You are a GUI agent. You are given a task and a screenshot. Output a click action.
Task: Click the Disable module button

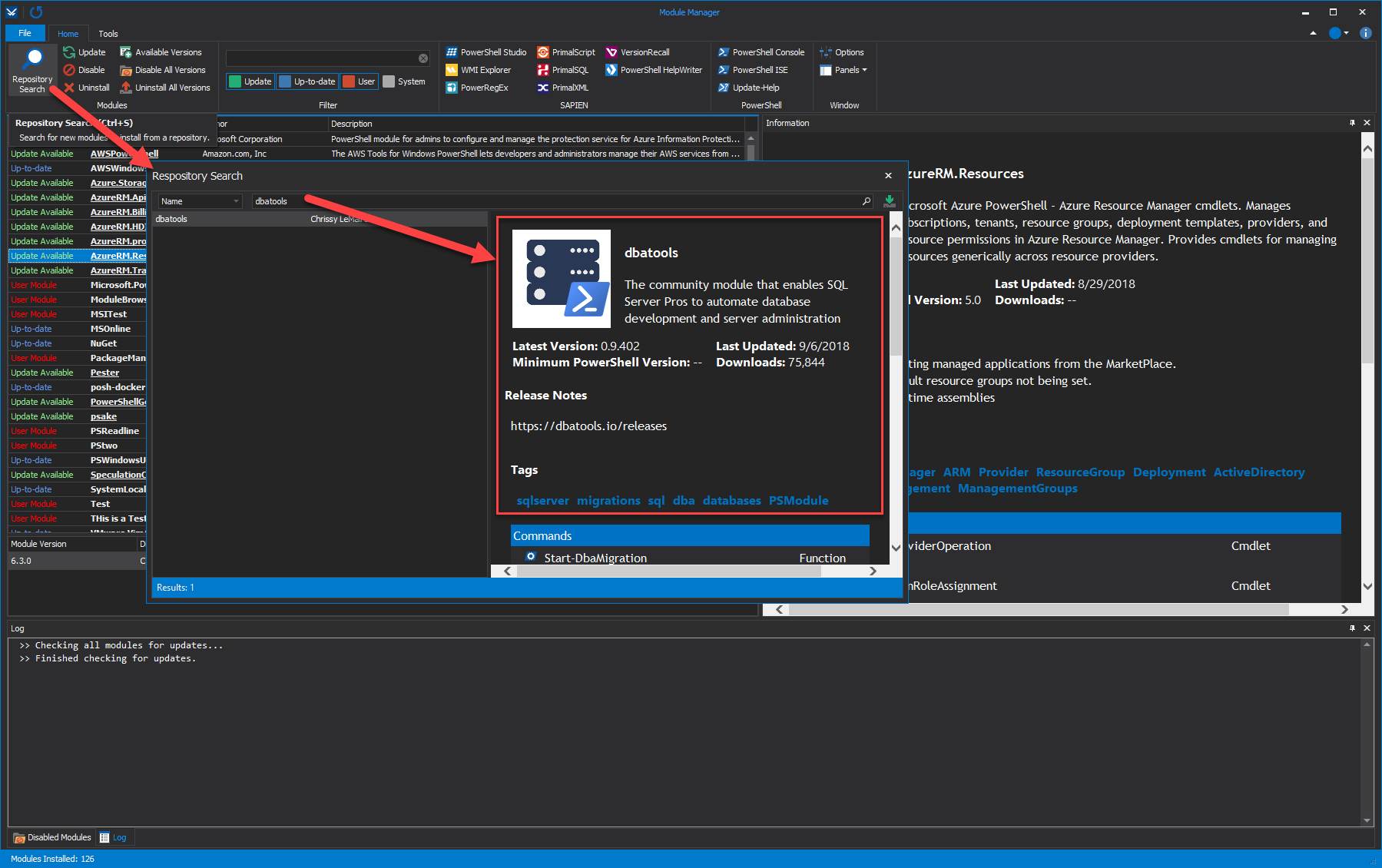point(84,70)
